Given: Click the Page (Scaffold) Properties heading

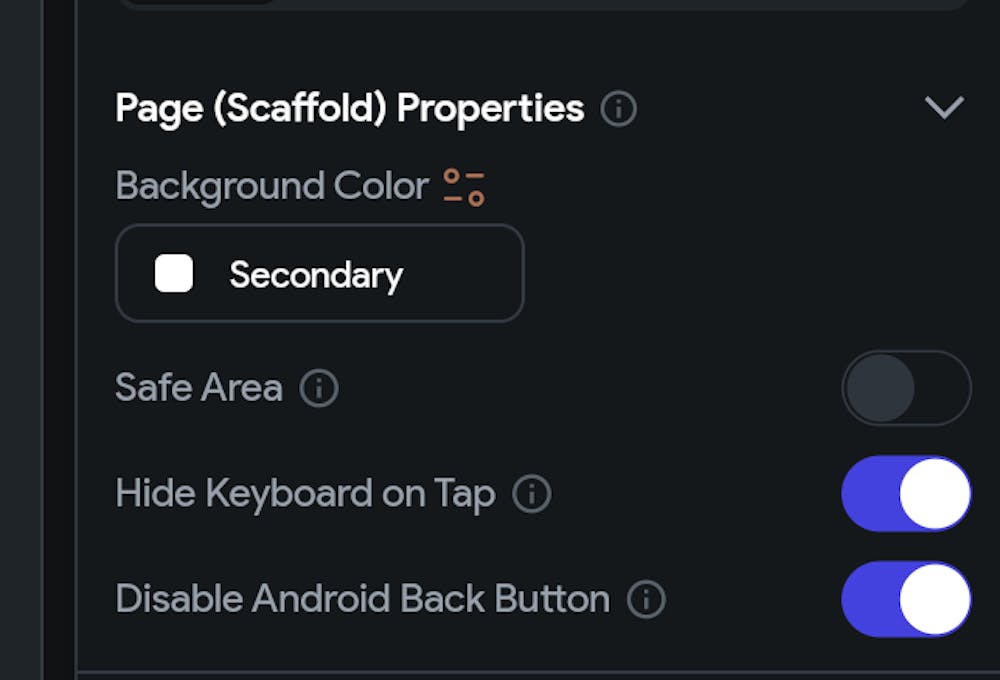Looking at the screenshot, I should click(x=349, y=108).
